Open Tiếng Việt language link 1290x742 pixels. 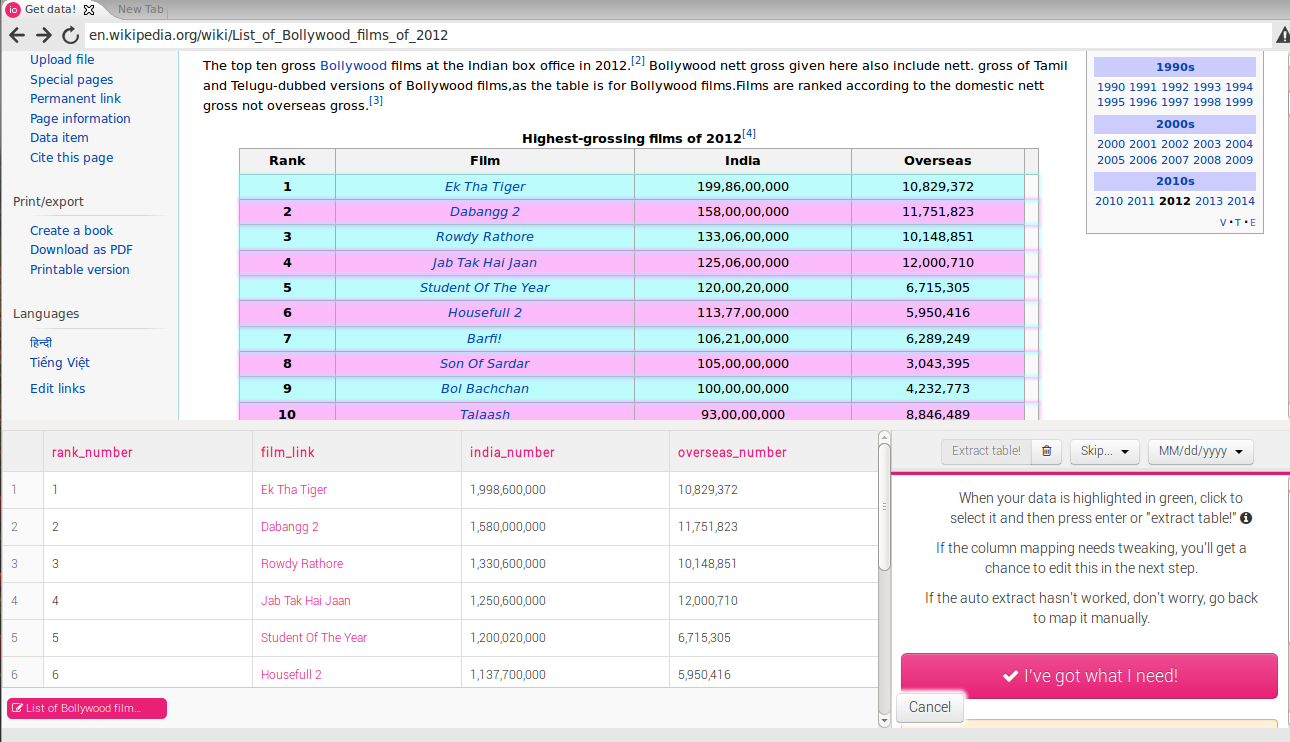point(60,362)
